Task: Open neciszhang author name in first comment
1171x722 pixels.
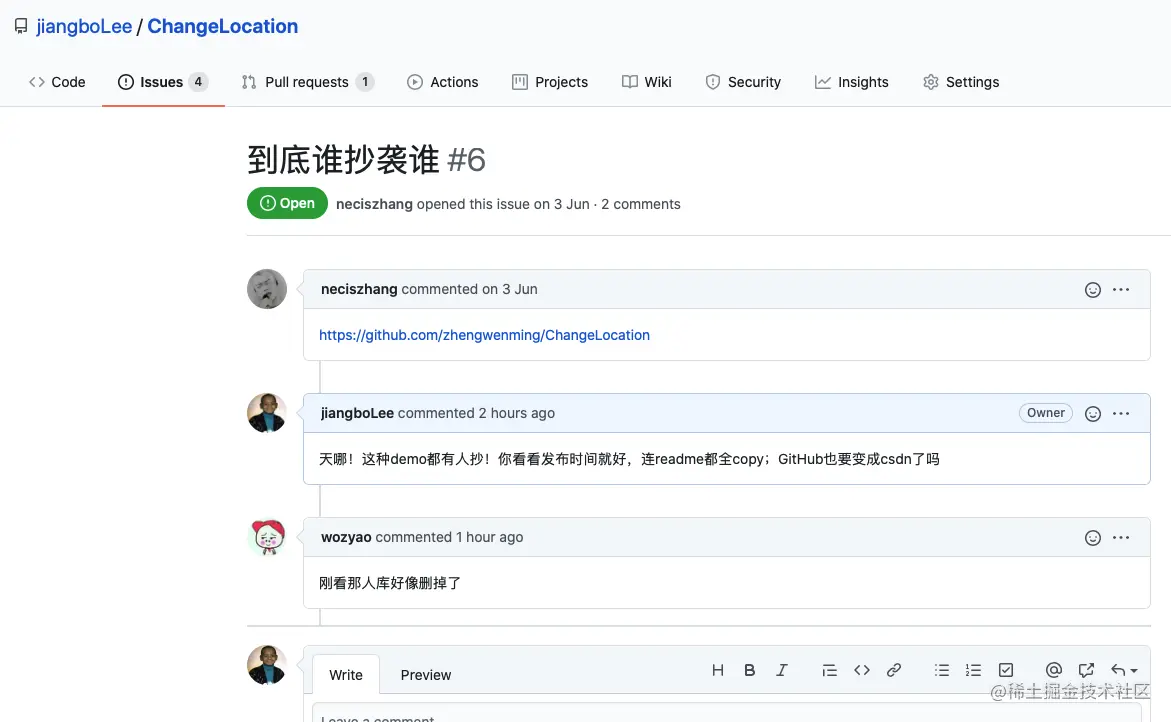Action: point(359,289)
